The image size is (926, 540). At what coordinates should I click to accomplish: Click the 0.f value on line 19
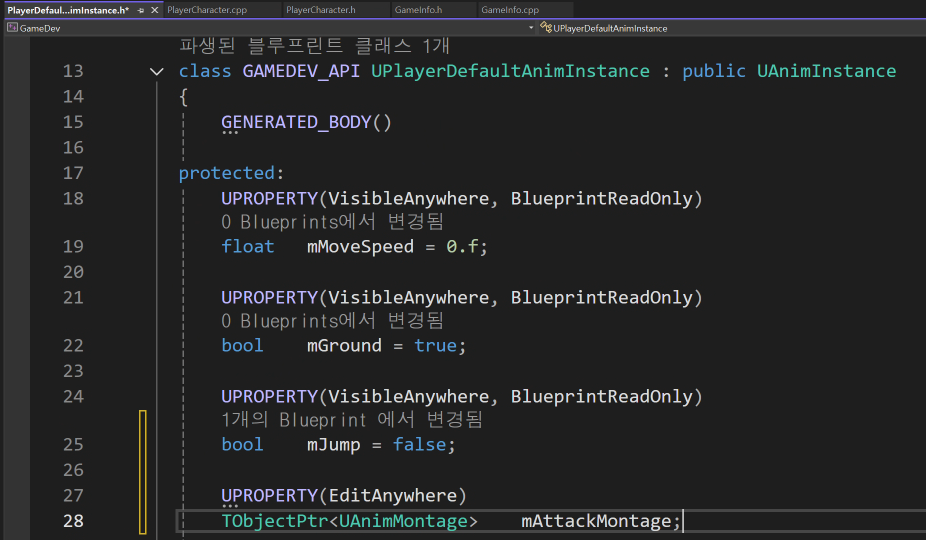click(x=462, y=246)
